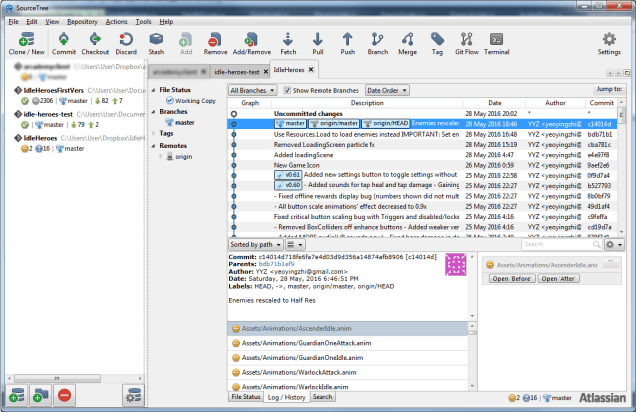This screenshot has height=412, width=636.
Task: Open the Sorted by path dropdown
Action: (x=254, y=243)
